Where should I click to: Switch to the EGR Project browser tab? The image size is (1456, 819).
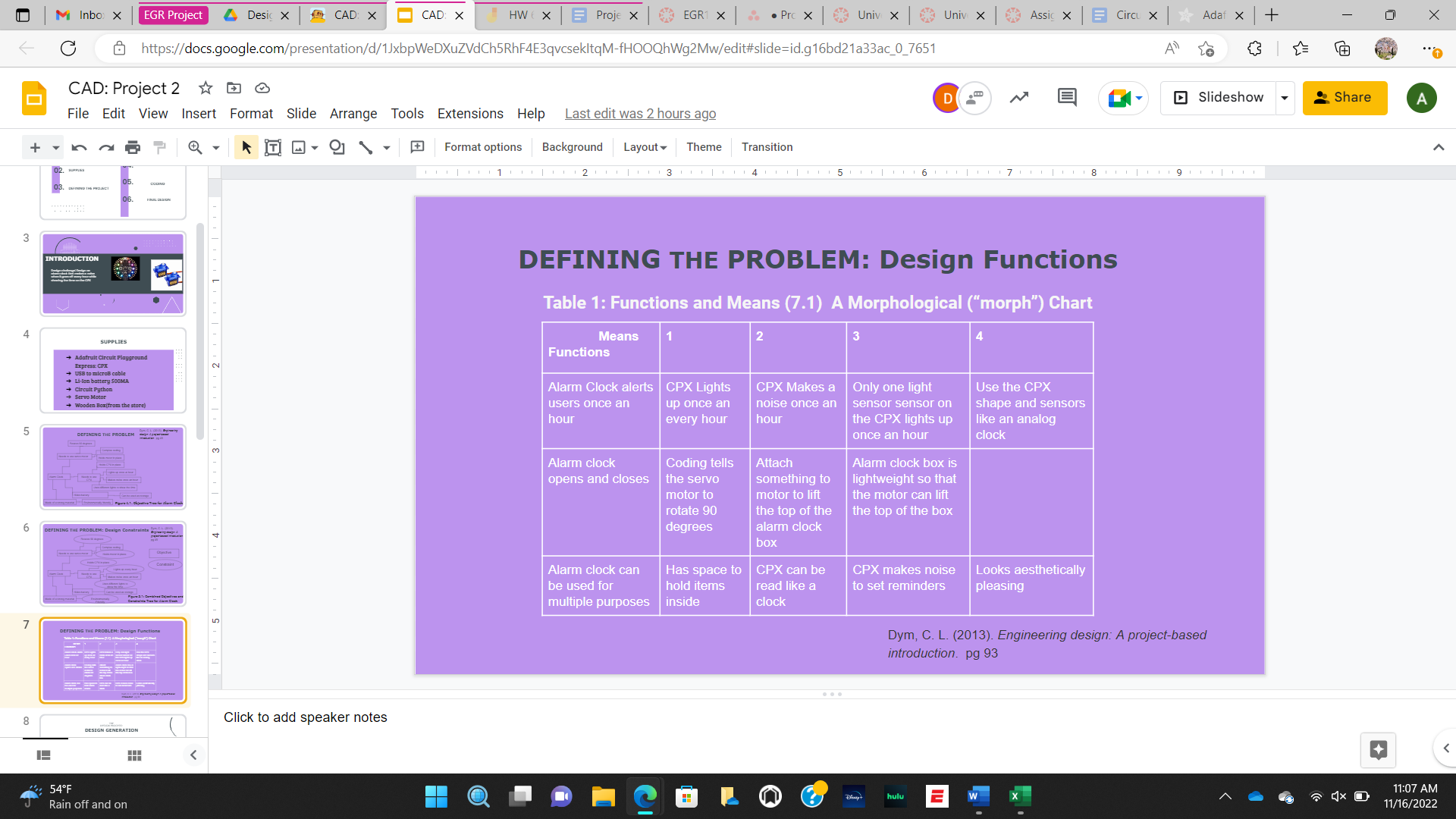tap(173, 14)
